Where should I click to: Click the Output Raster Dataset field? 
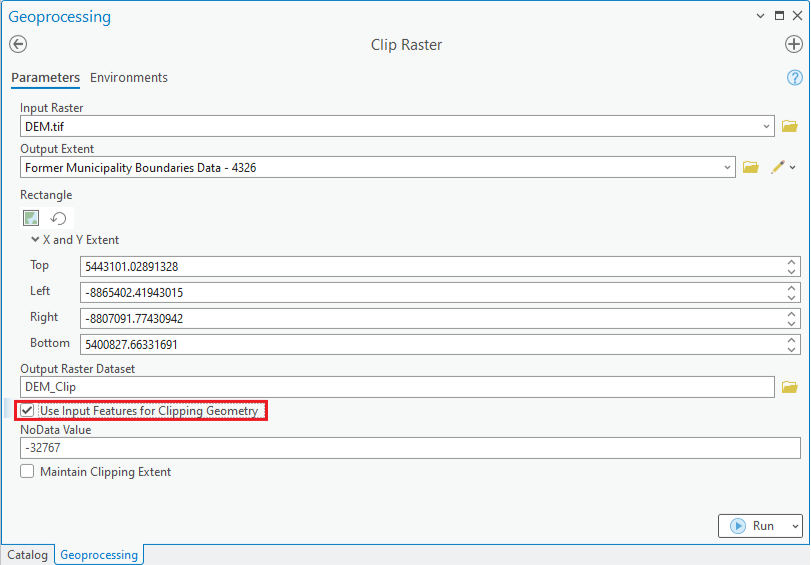click(x=397, y=387)
